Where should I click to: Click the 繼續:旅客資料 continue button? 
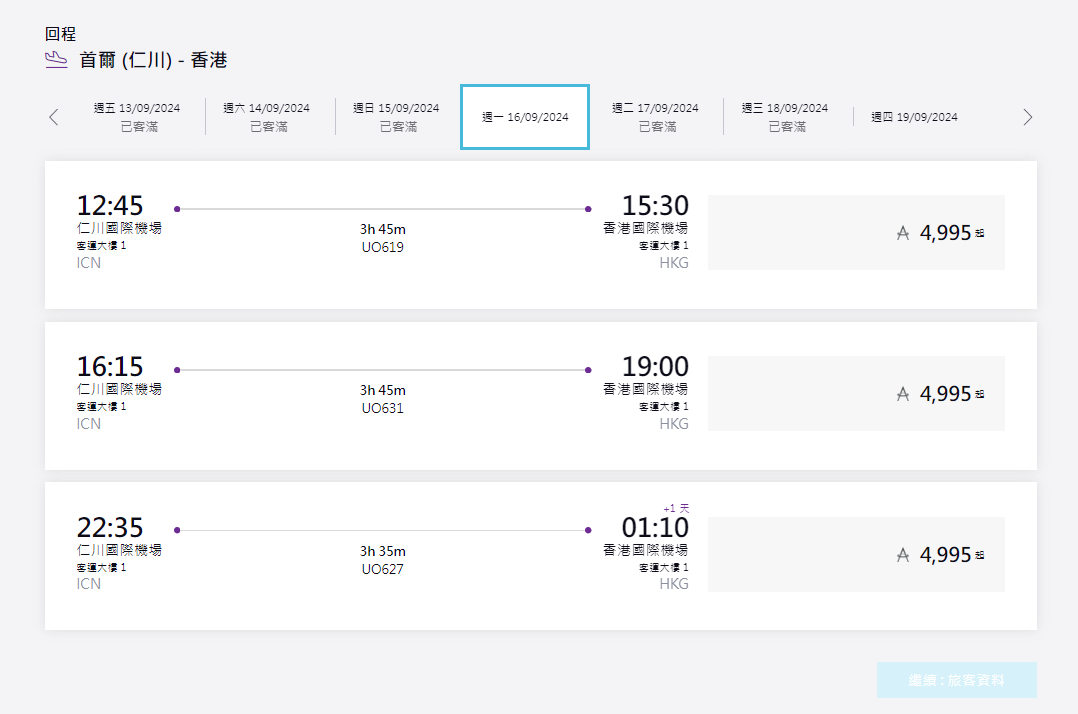(957, 680)
